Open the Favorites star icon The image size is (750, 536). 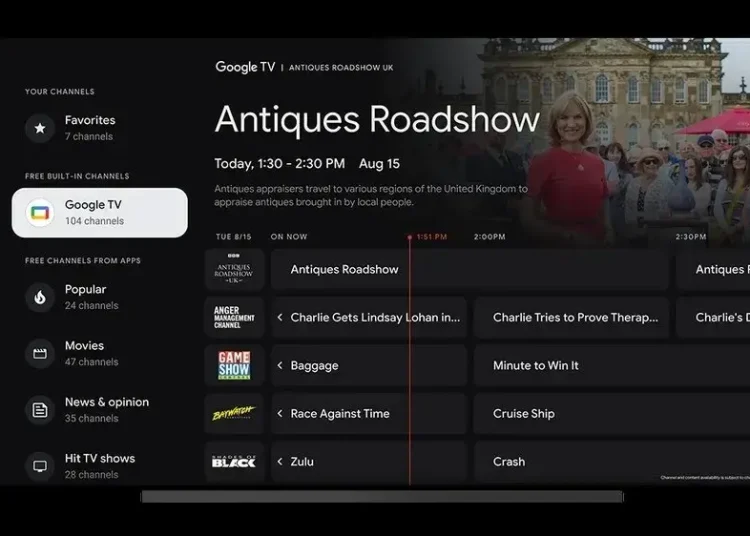pos(40,128)
